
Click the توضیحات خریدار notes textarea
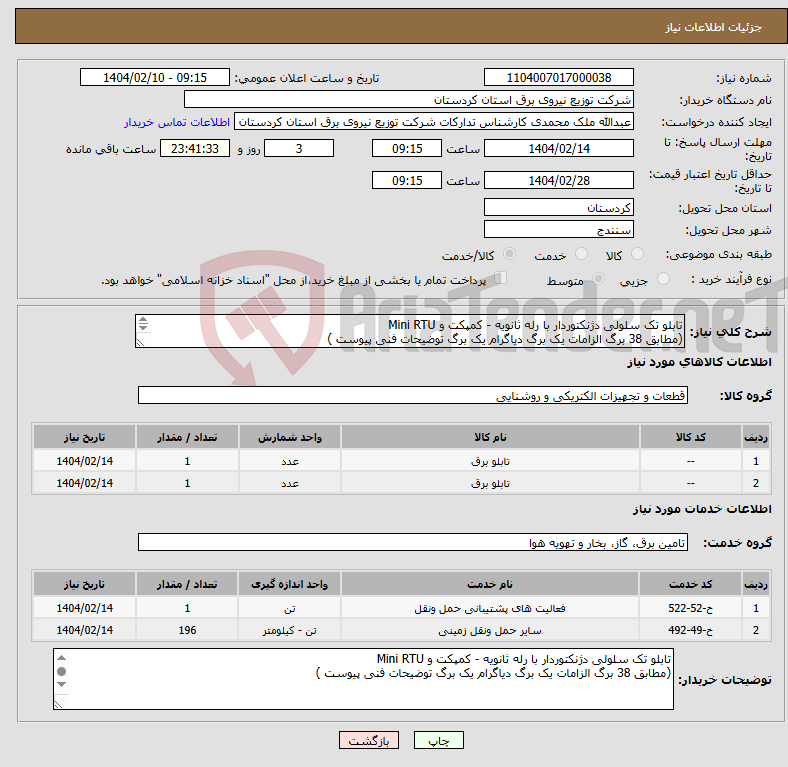tap(363, 679)
